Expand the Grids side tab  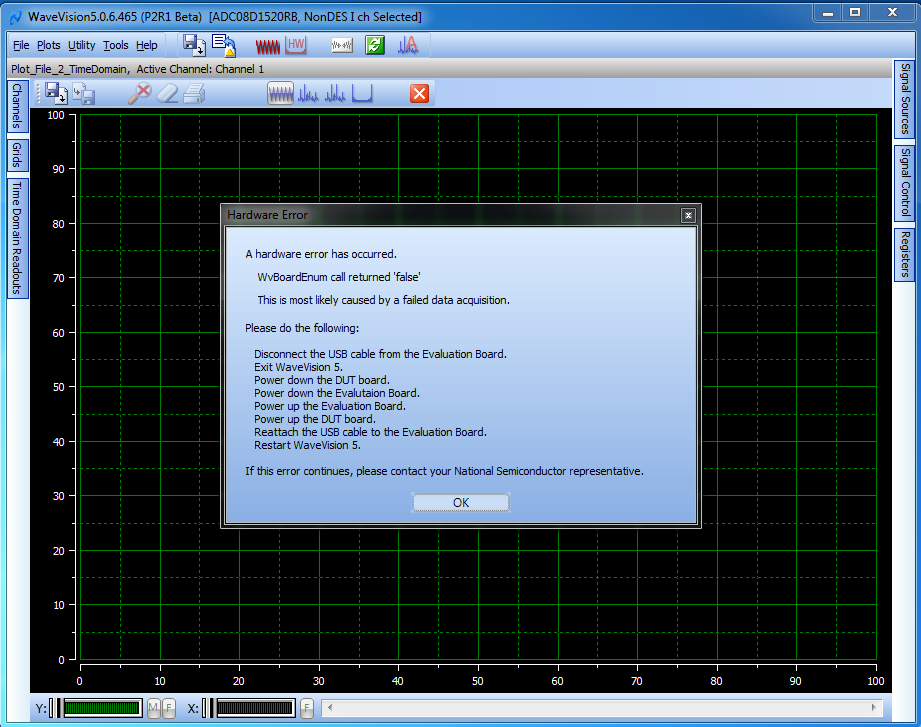[x=17, y=155]
